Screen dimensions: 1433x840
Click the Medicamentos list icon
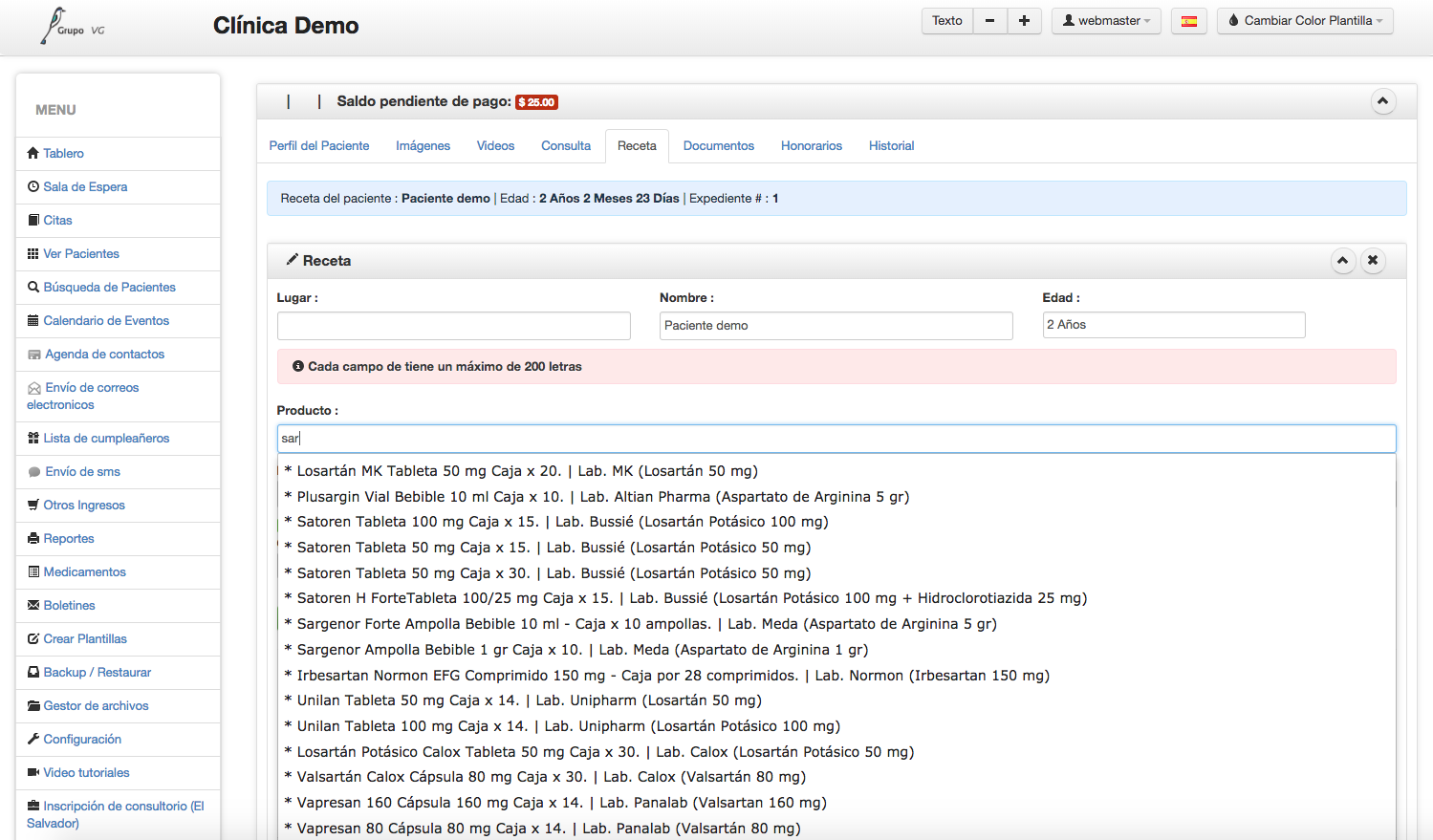tap(33, 571)
